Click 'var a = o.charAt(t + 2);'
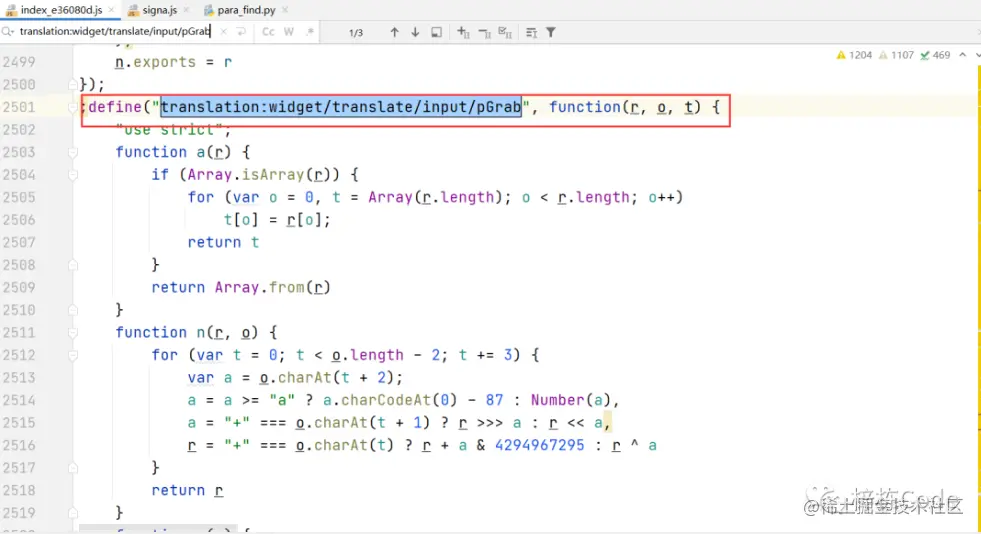This screenshot has width=981, height=534. click(x=295, y=377)
